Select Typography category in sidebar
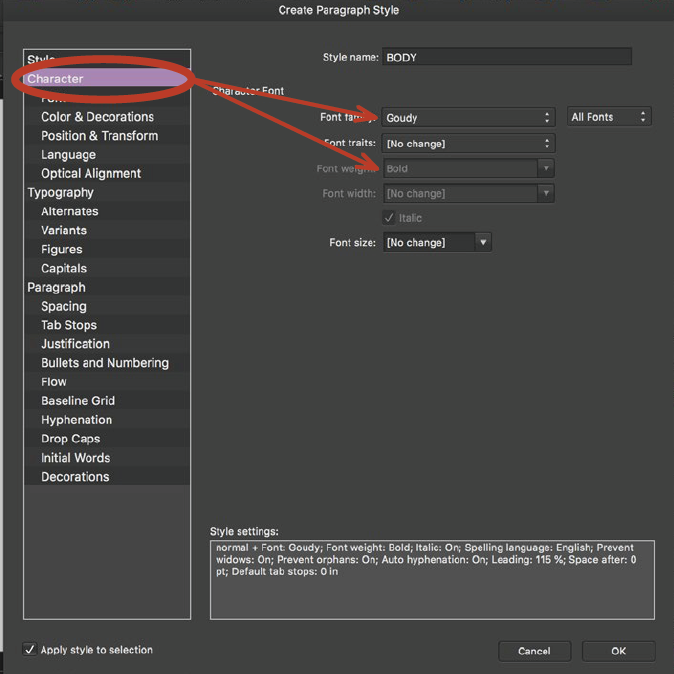The image size is (674, 674). (60, 193)
